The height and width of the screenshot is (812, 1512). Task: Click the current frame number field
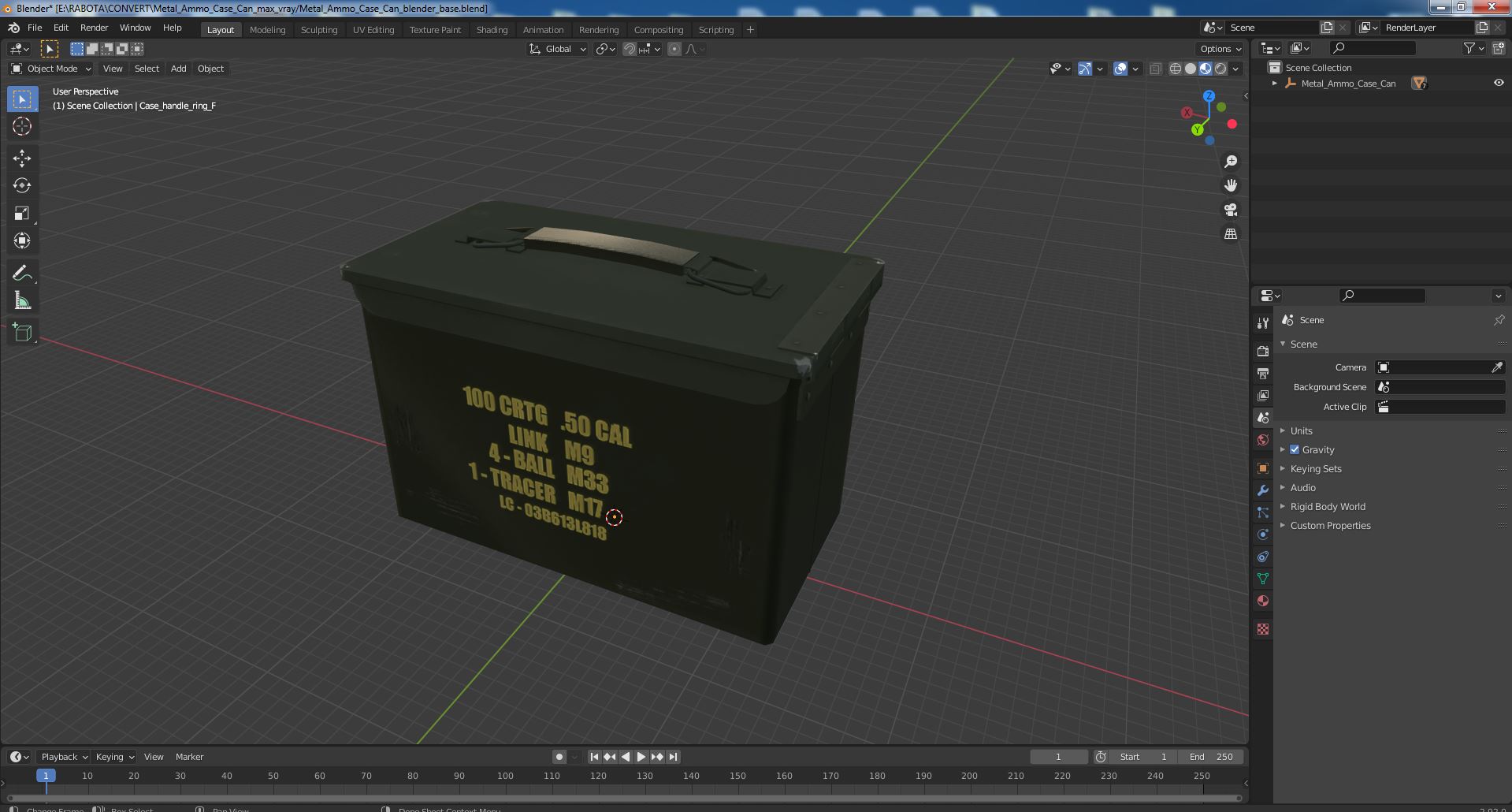click(x=1058, y=757)
